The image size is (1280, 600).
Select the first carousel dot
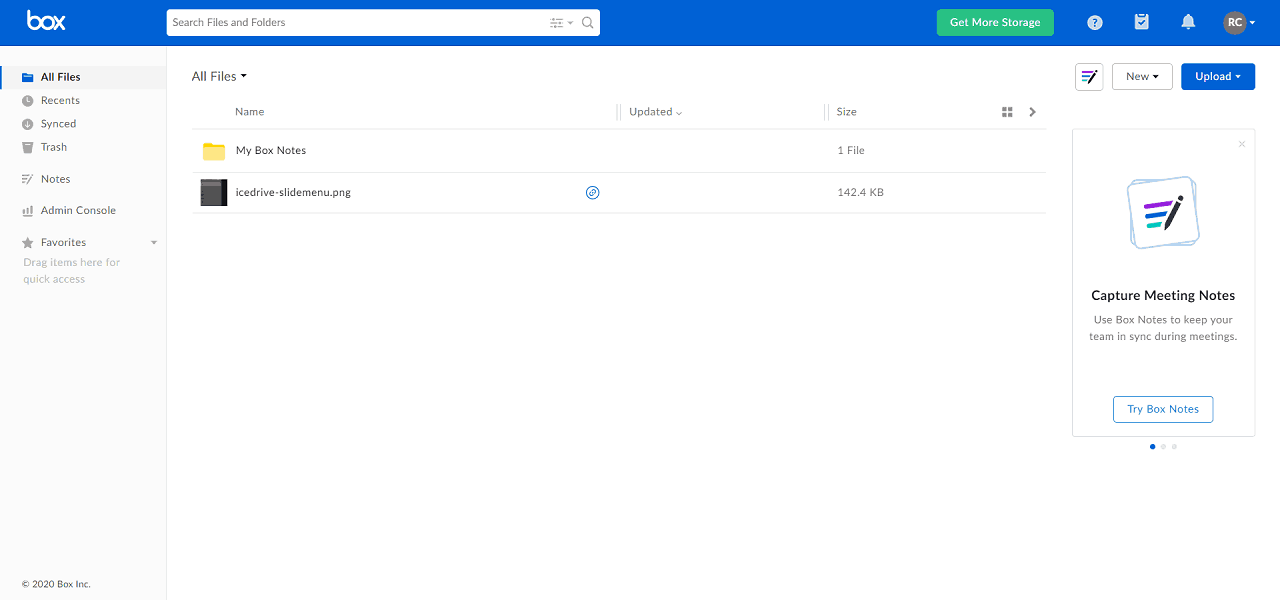1152,446
